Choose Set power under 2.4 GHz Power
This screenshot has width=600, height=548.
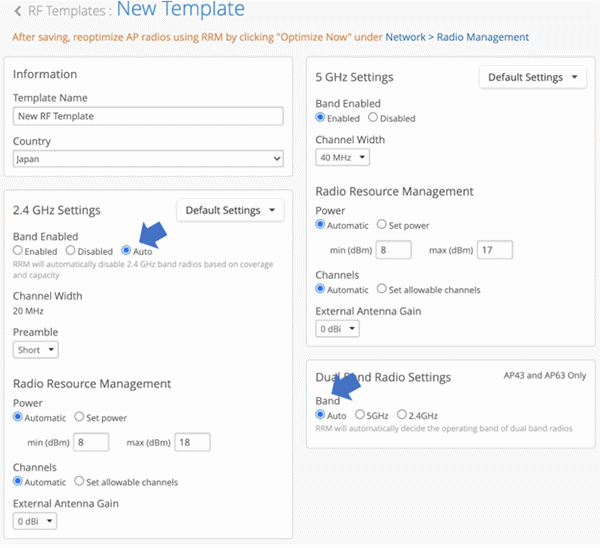tap(80, 418)
